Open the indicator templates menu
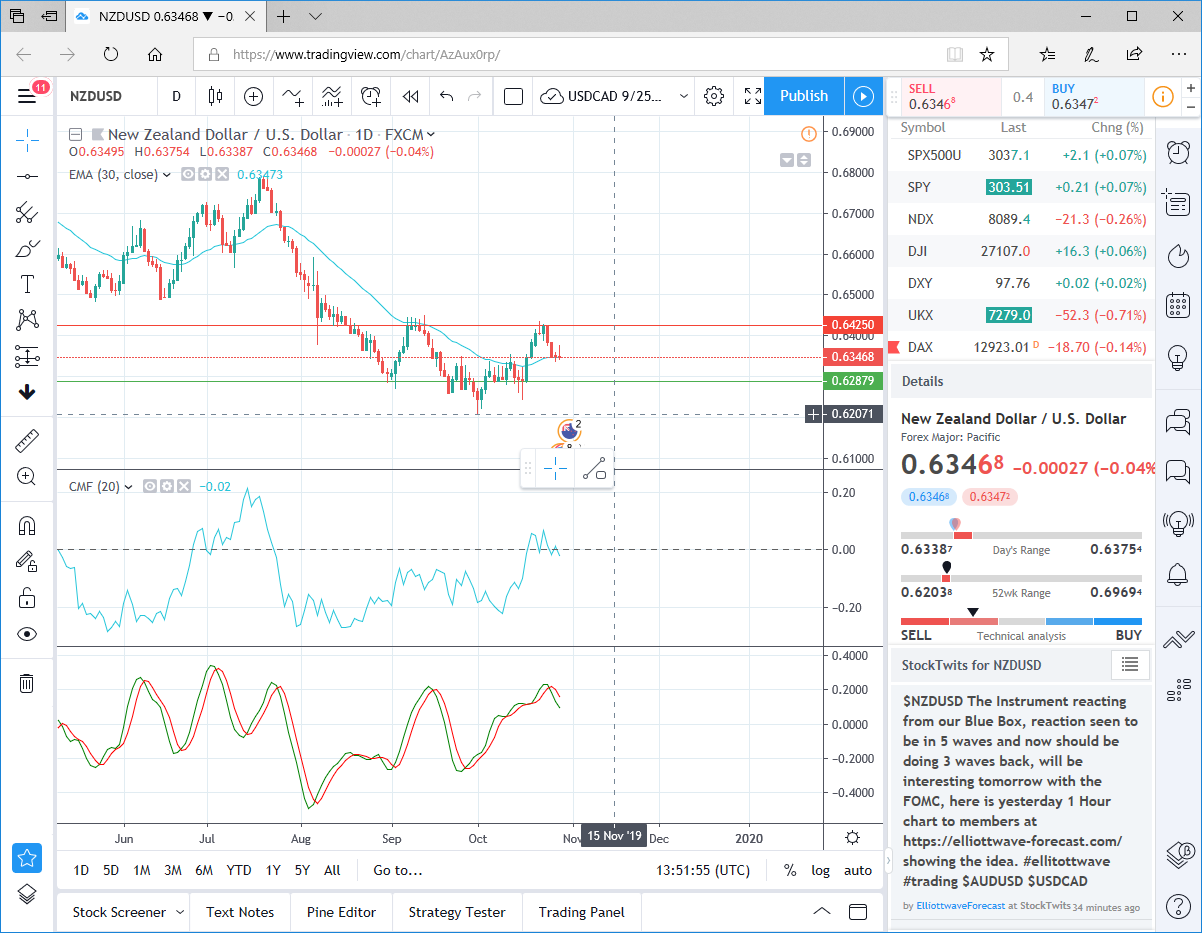Screen dimensions: 1202x933 (x=332, y=96)
